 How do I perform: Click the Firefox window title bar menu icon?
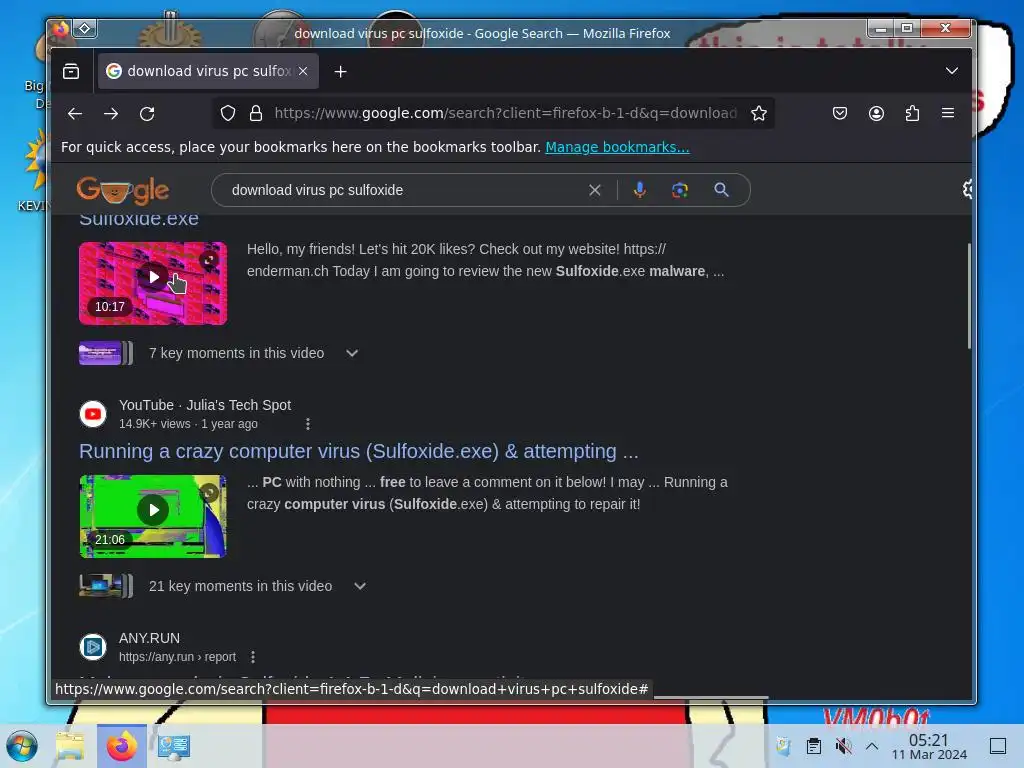(x=61, y=29)
